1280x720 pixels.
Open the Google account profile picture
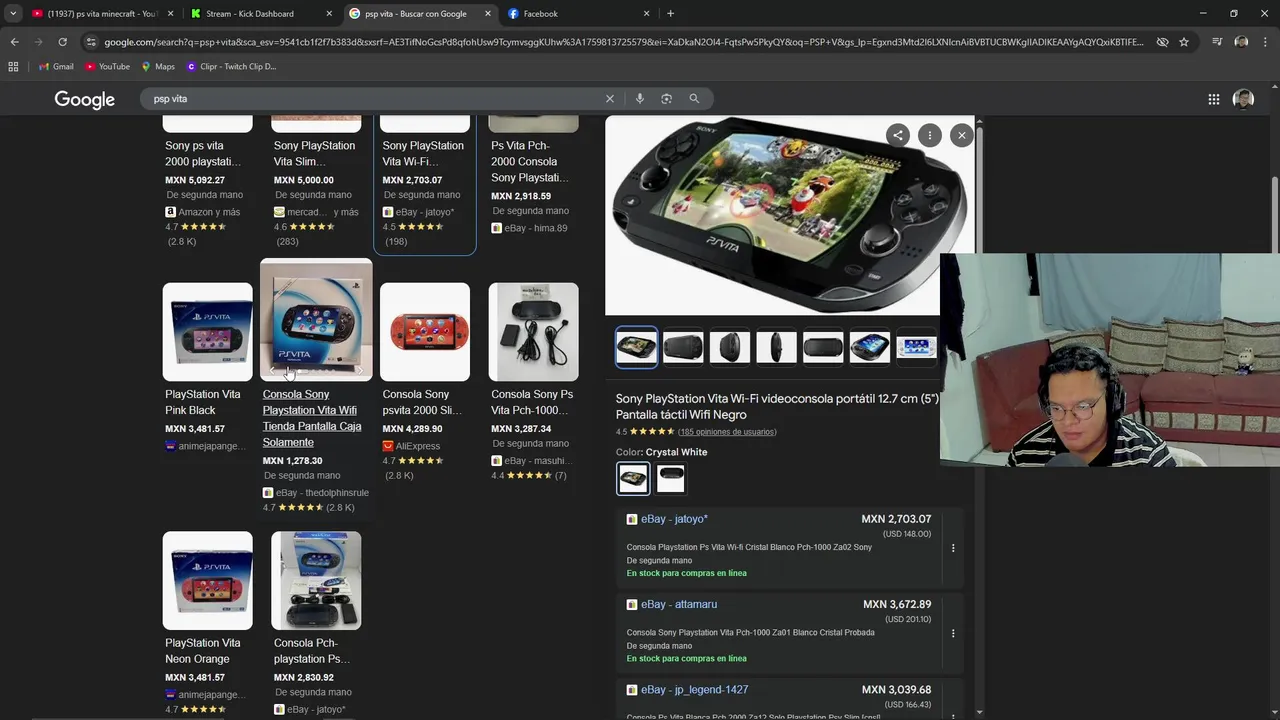coord(1243,99)
